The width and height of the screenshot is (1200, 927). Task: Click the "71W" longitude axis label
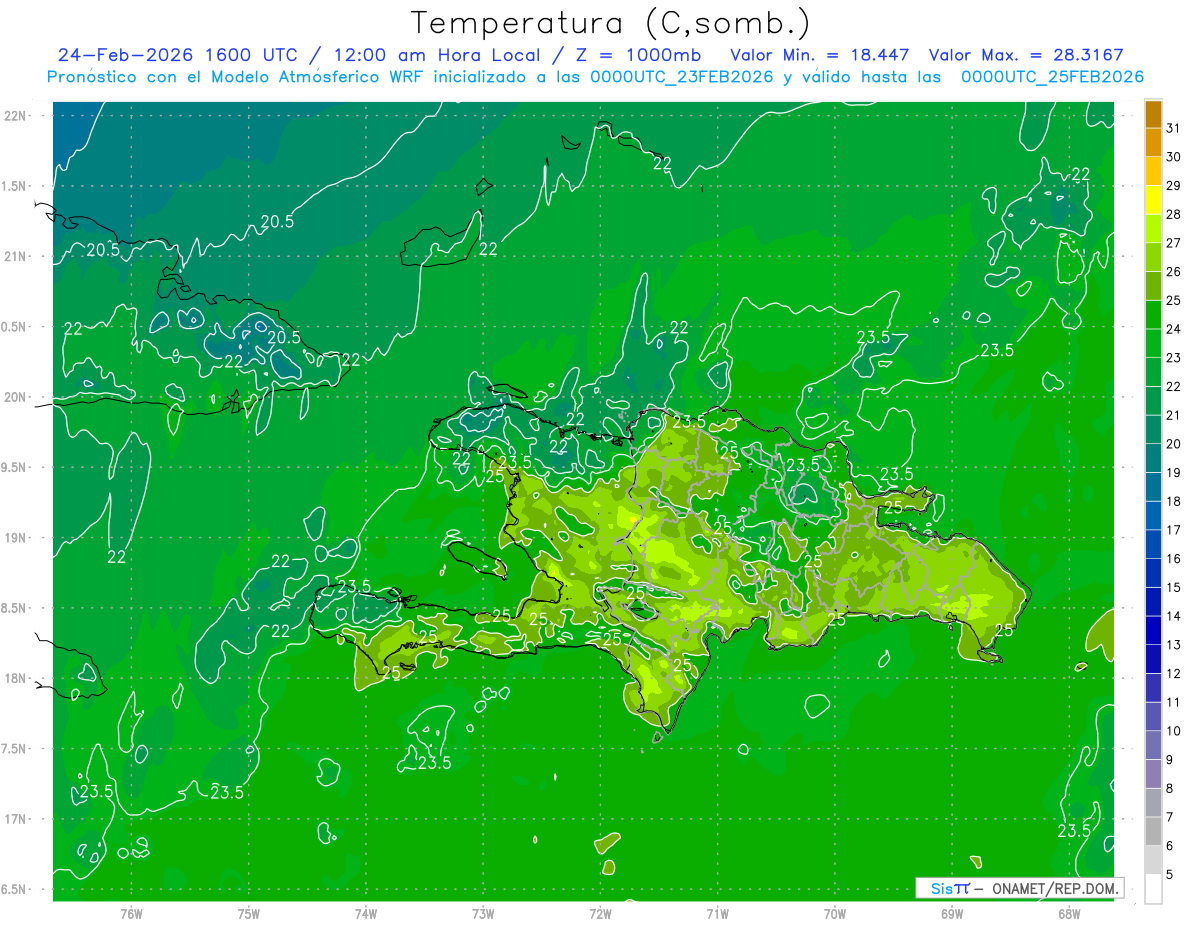click(717, 913)
